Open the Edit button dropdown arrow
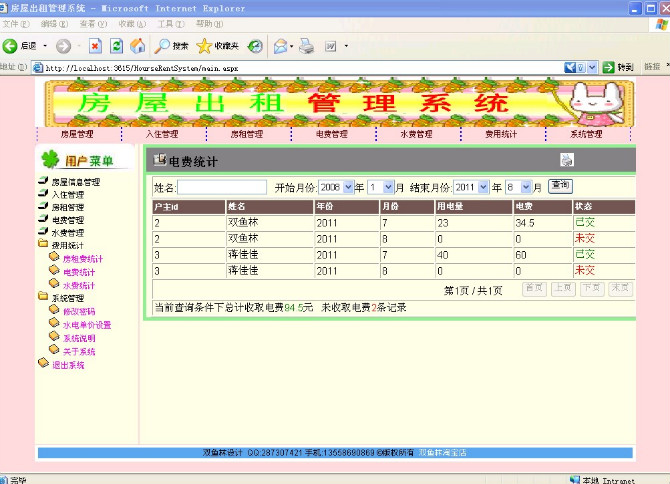This screenshot has height=484, width=670. 346,46
